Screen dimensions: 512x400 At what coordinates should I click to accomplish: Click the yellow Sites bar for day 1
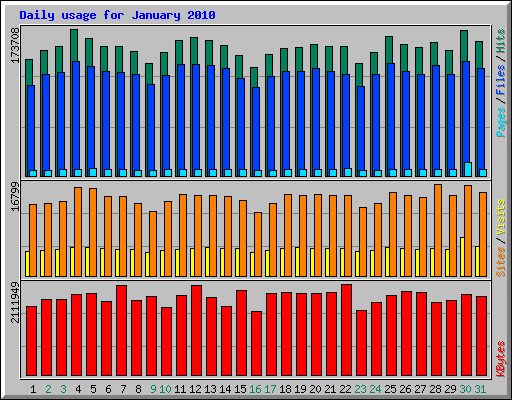[27, 264]
